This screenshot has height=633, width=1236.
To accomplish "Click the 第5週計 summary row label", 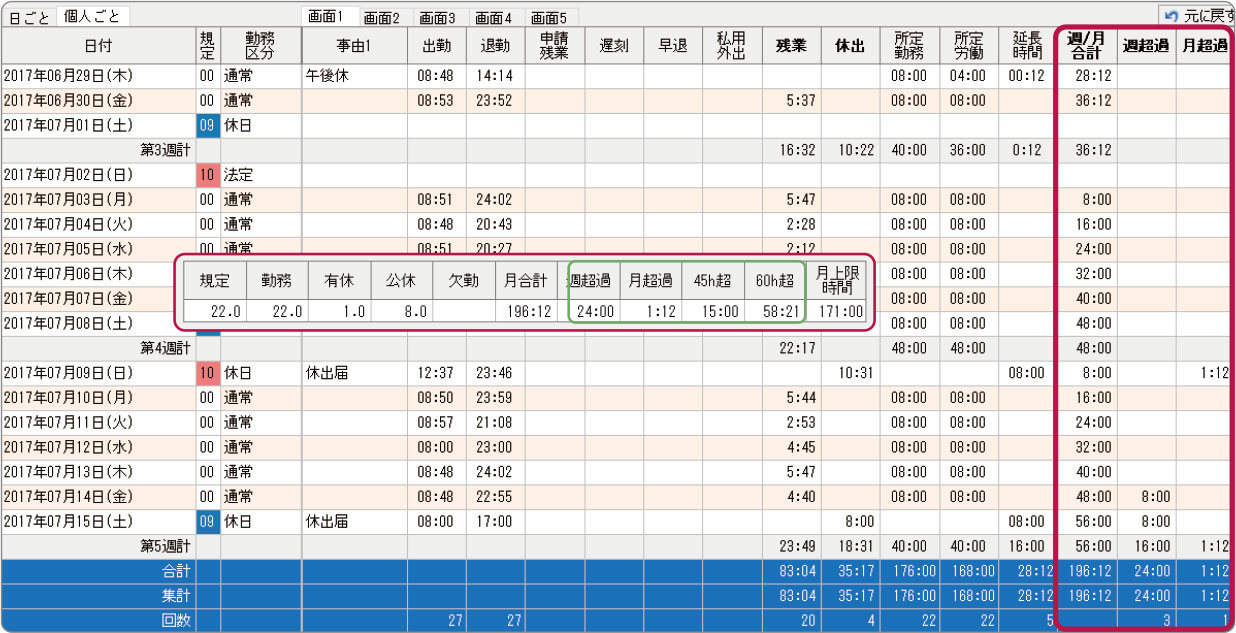I will click(166, 546).
